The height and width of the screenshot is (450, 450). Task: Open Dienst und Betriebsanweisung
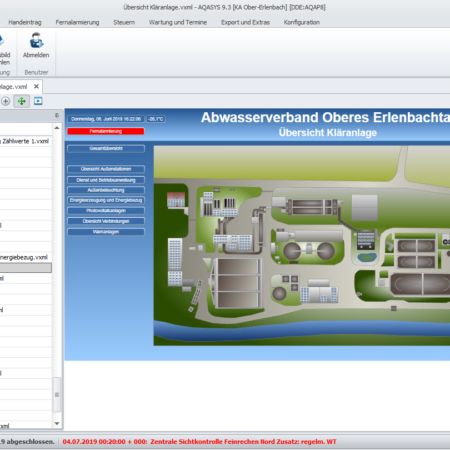click(x=106, y=180)
